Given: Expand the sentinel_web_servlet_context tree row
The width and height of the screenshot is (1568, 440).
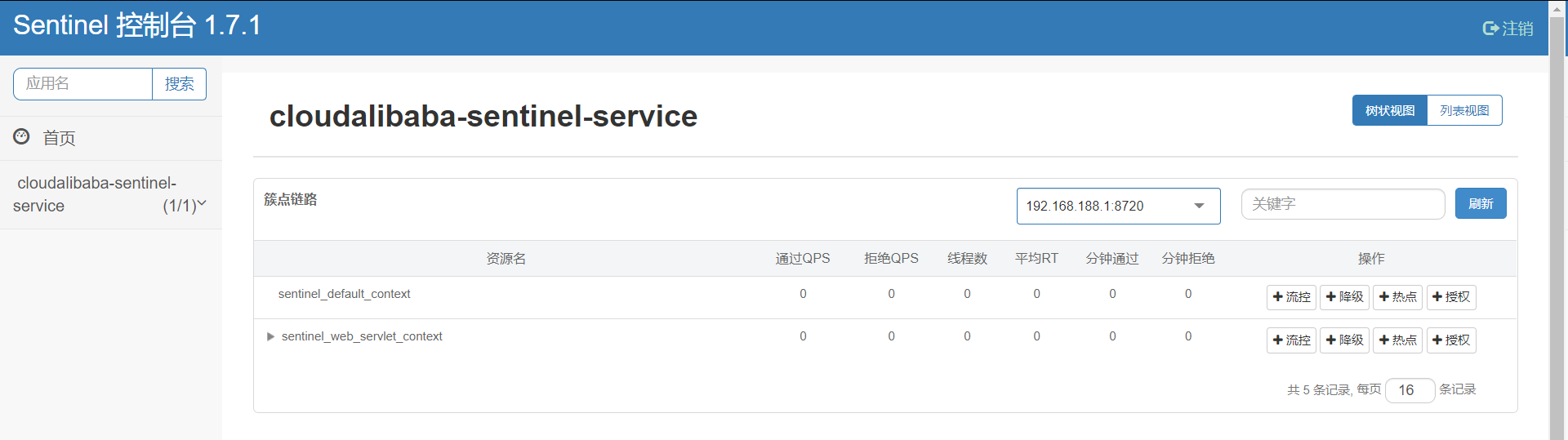Looking at the screenshot, I should click(x=270, y=336).
